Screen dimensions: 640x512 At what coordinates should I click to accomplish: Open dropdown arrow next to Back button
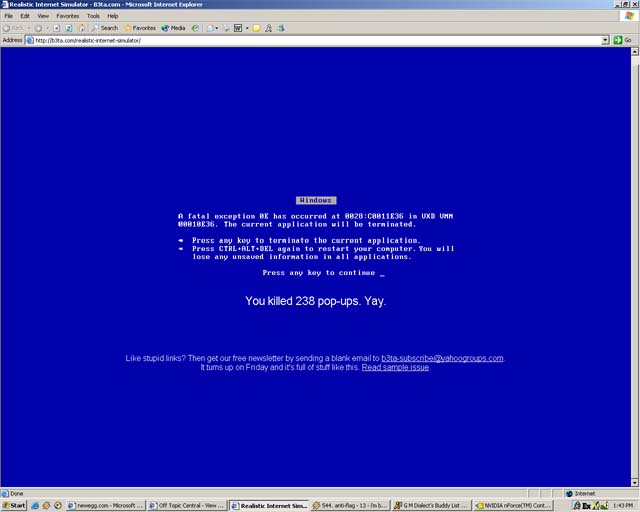(x=29, y=28)
